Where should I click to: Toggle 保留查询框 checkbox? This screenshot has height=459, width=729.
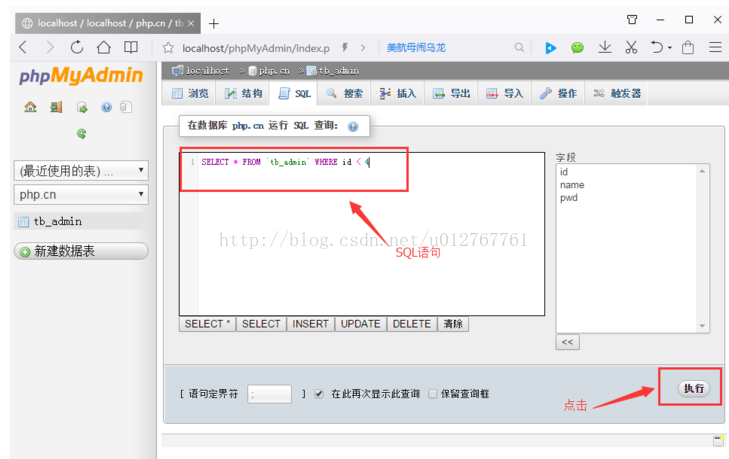tap(432, 394)
